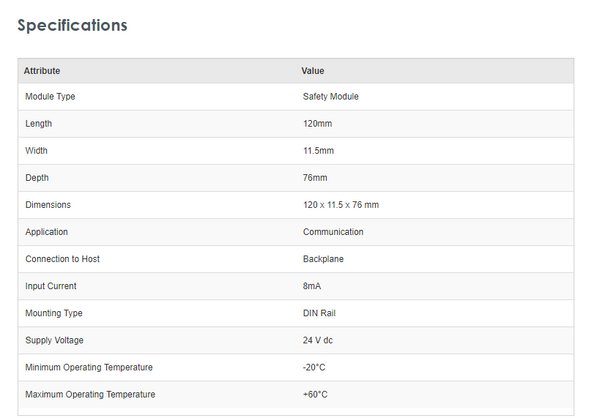Click the 24 V dc supply voltage value
Screen dimensions: 600x418
coord(318,340)
